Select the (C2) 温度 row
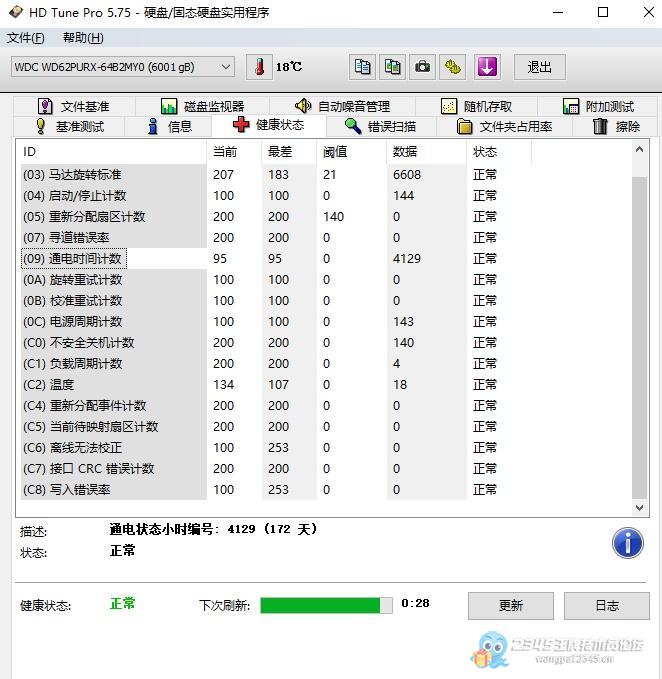This screenshot has width=662, height=679. [x=114, y=385]
